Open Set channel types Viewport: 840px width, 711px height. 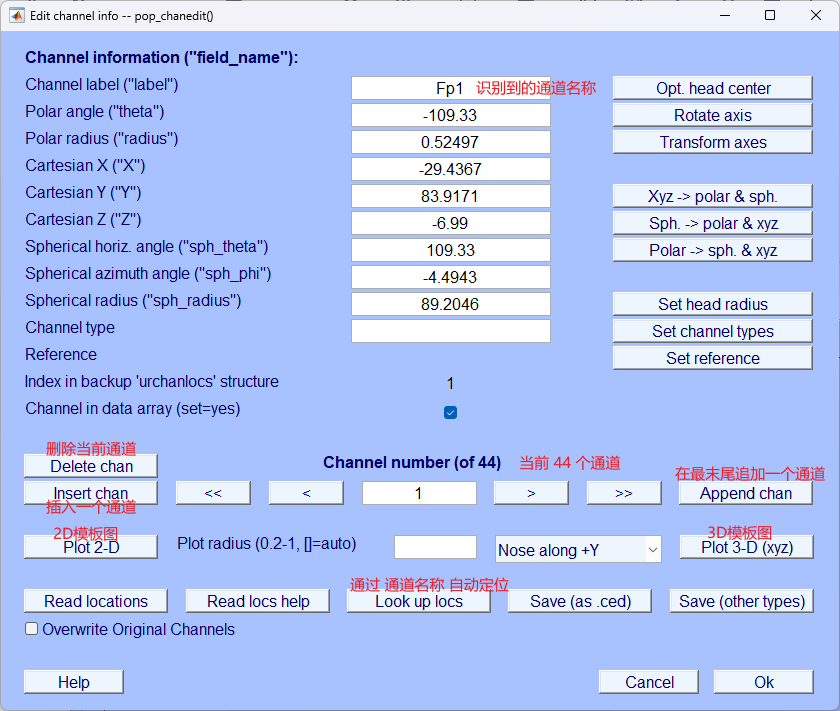tap(712, 331)
